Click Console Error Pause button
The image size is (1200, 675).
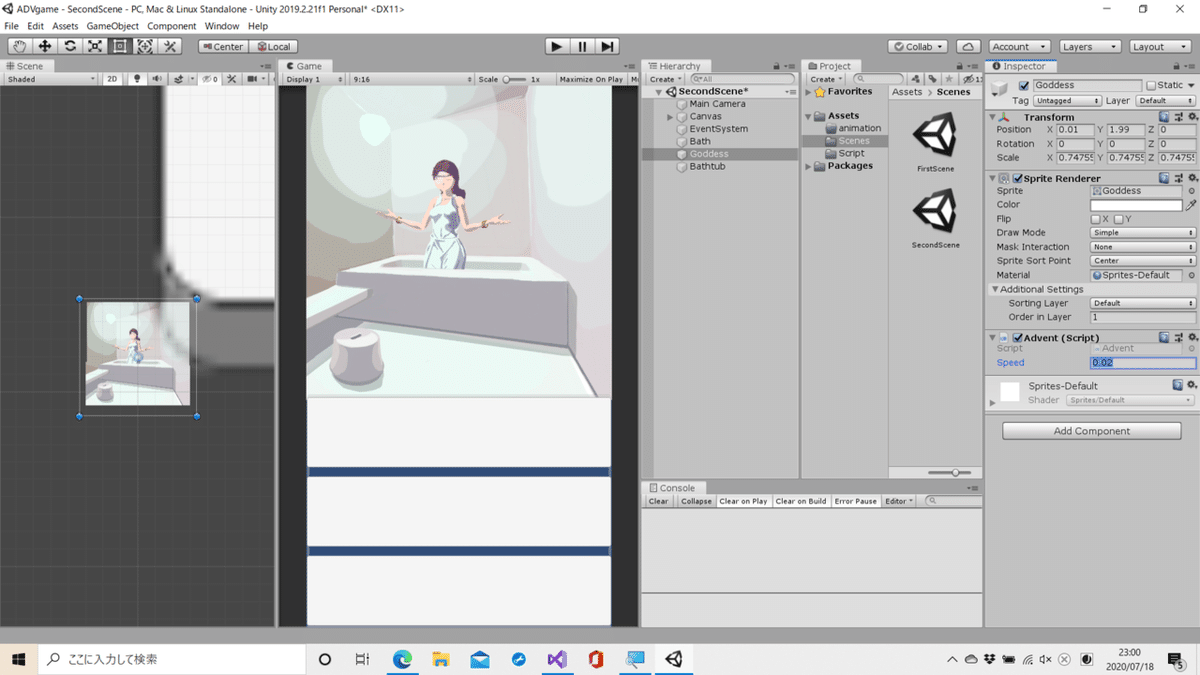click(x=856, y=501)
